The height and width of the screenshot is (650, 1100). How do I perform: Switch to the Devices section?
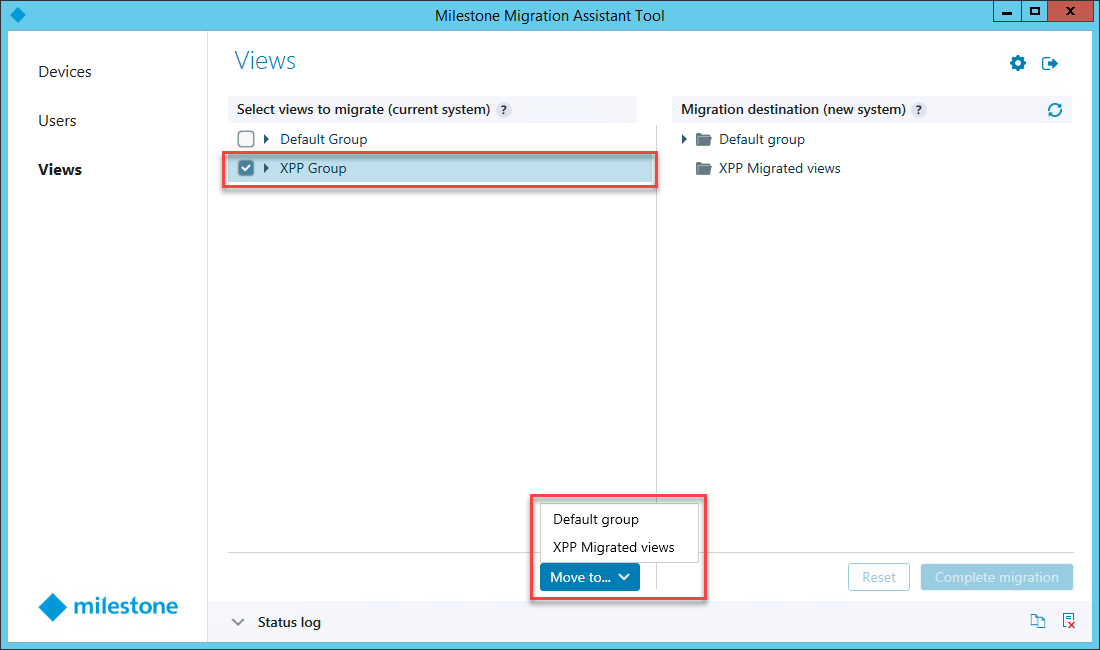click(x=65, y=72)
